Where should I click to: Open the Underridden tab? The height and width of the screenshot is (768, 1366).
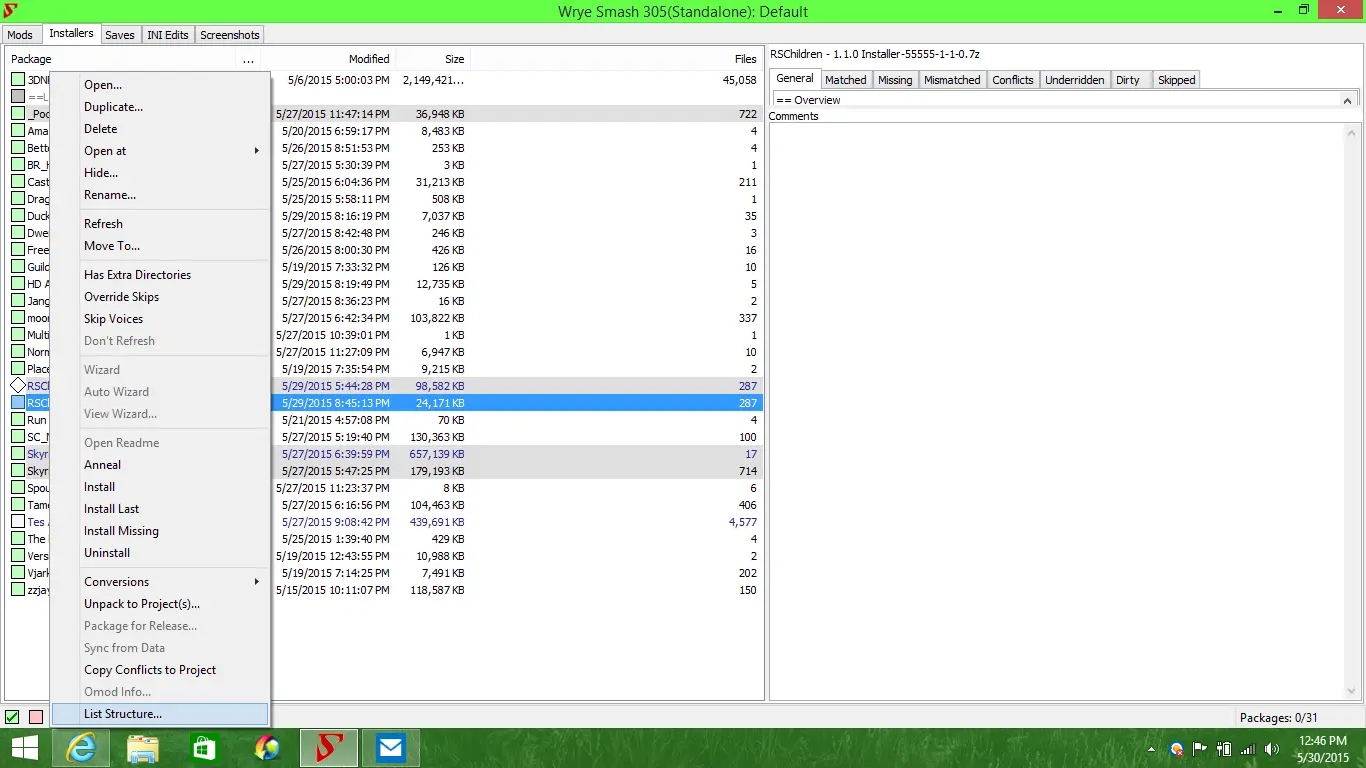(x=1075, y=80)
